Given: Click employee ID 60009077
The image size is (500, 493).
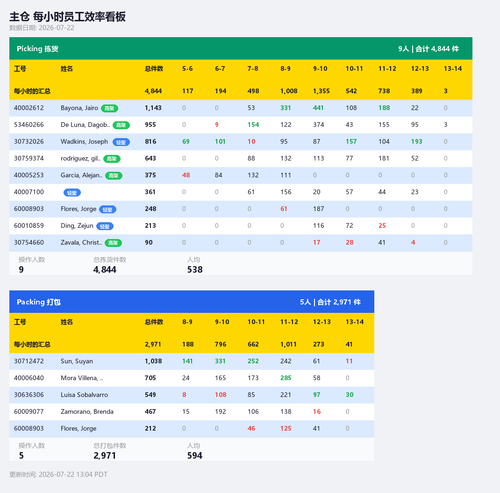Looking at the screenshot, I should [29, 412].
